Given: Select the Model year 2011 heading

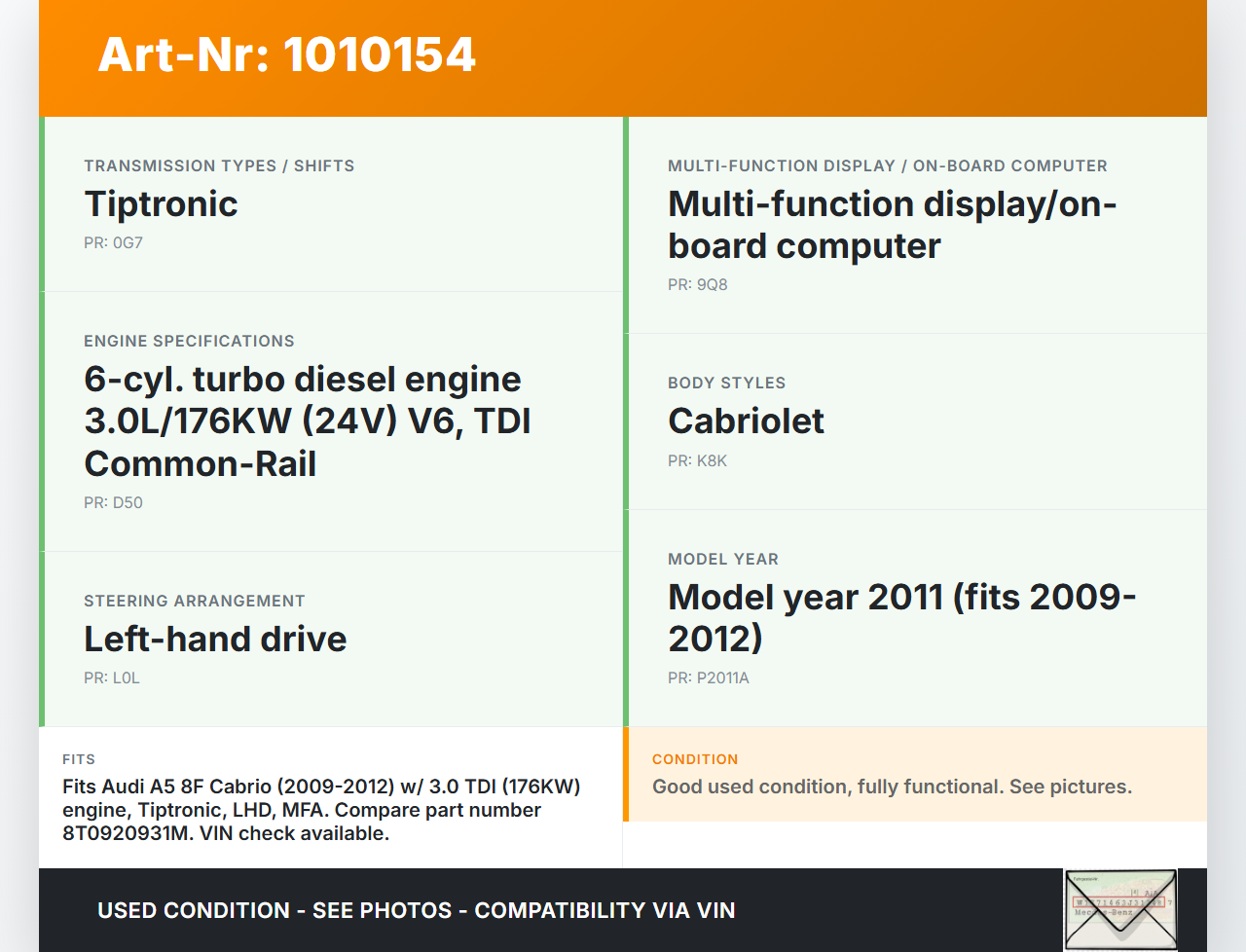Looking at the screenshot, I should [x=901, y=617].
